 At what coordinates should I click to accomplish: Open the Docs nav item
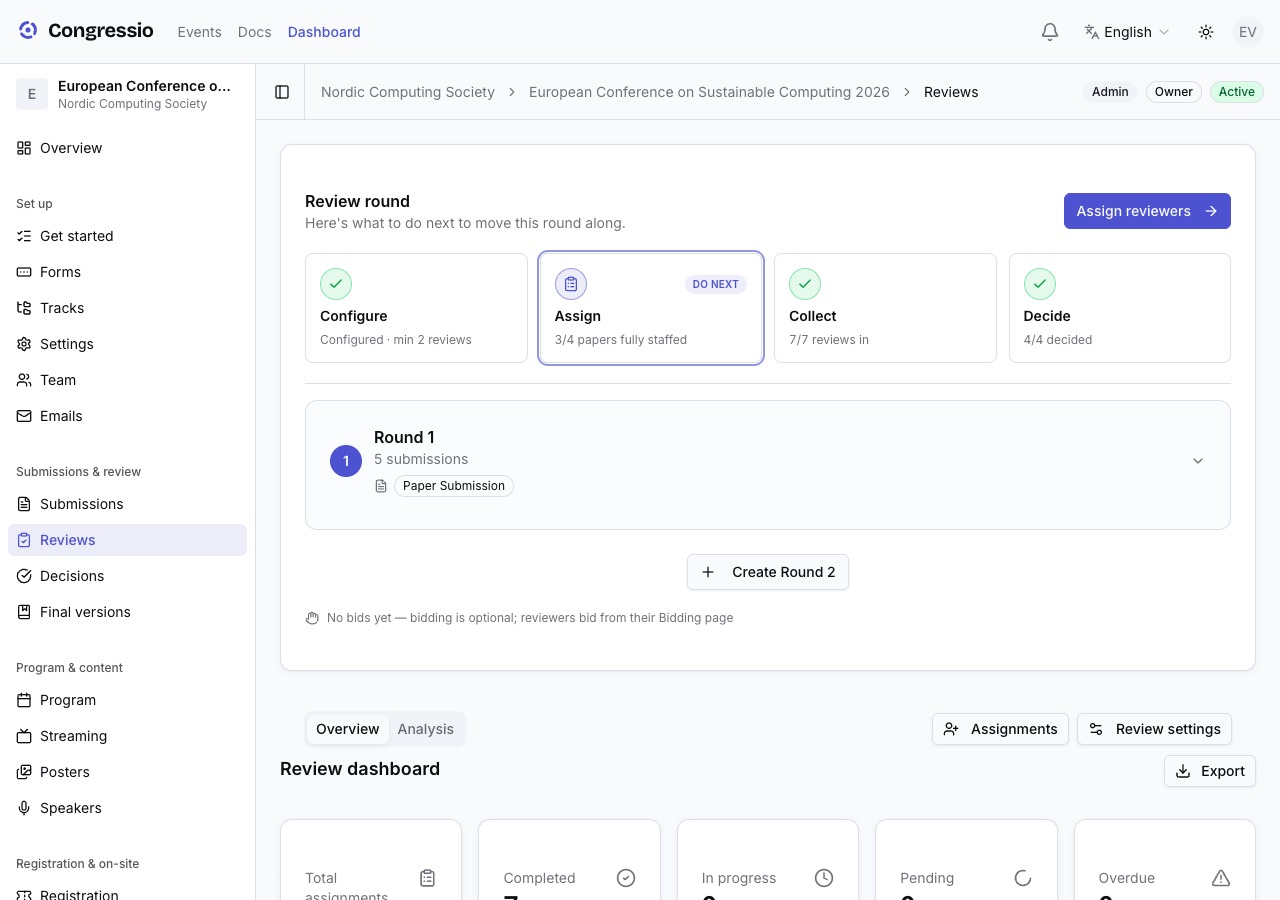255,32
